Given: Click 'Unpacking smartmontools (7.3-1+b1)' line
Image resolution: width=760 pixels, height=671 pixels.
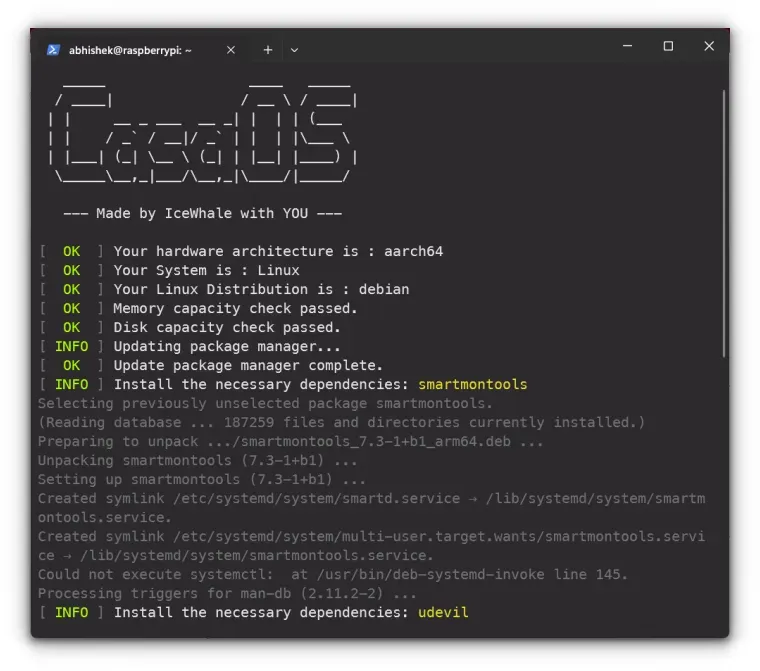Looking at the screenshot, I should pyautogui.click(x=198, y=460).
